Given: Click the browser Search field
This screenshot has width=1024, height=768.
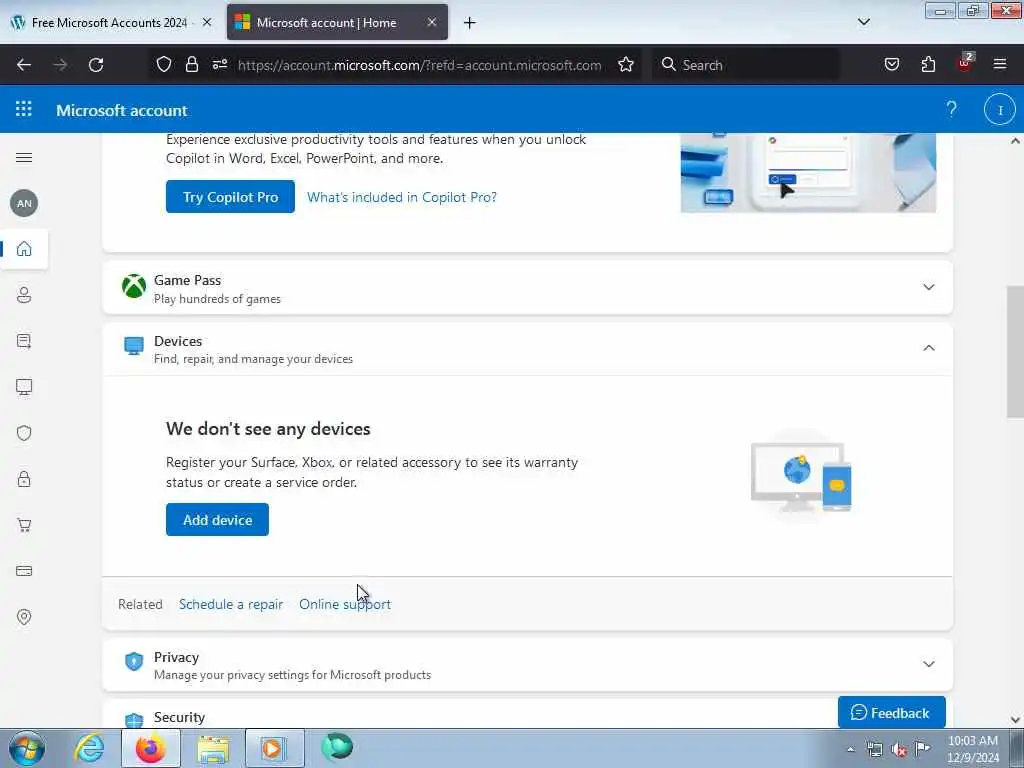Looking at the screenshot, I should point(746,65).
